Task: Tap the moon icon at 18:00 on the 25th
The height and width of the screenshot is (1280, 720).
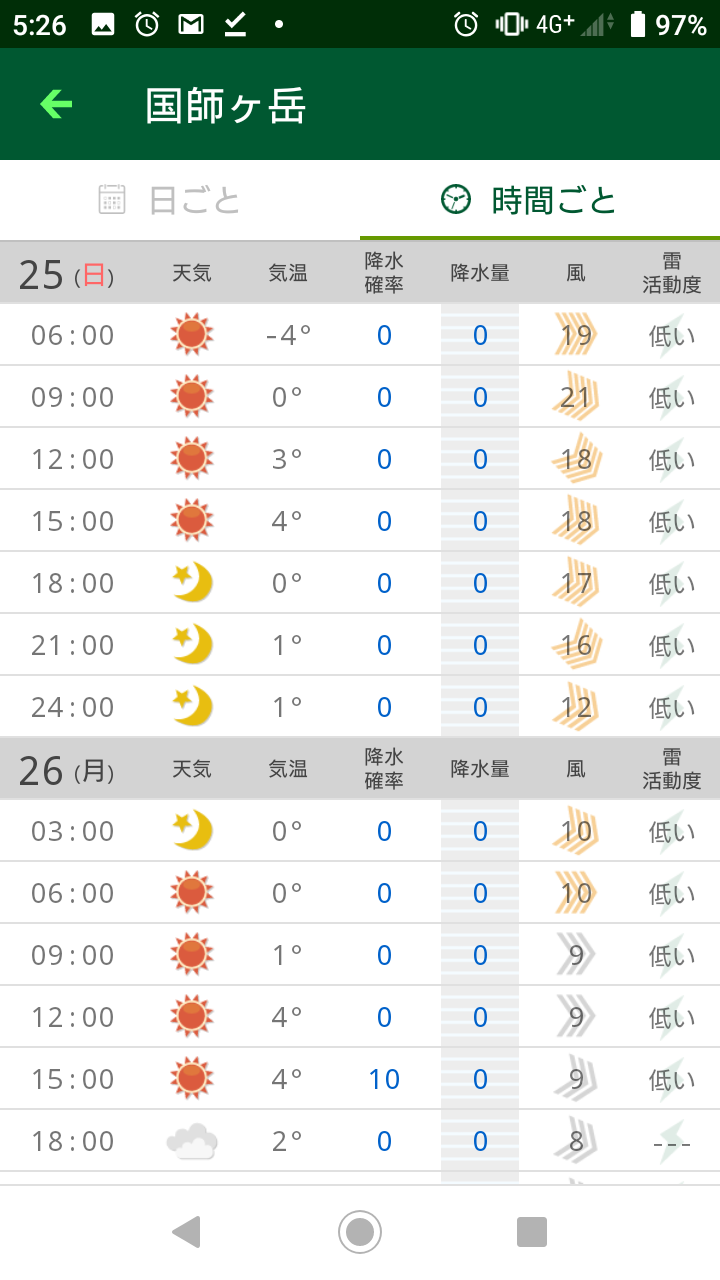Action: coord(192,583)
